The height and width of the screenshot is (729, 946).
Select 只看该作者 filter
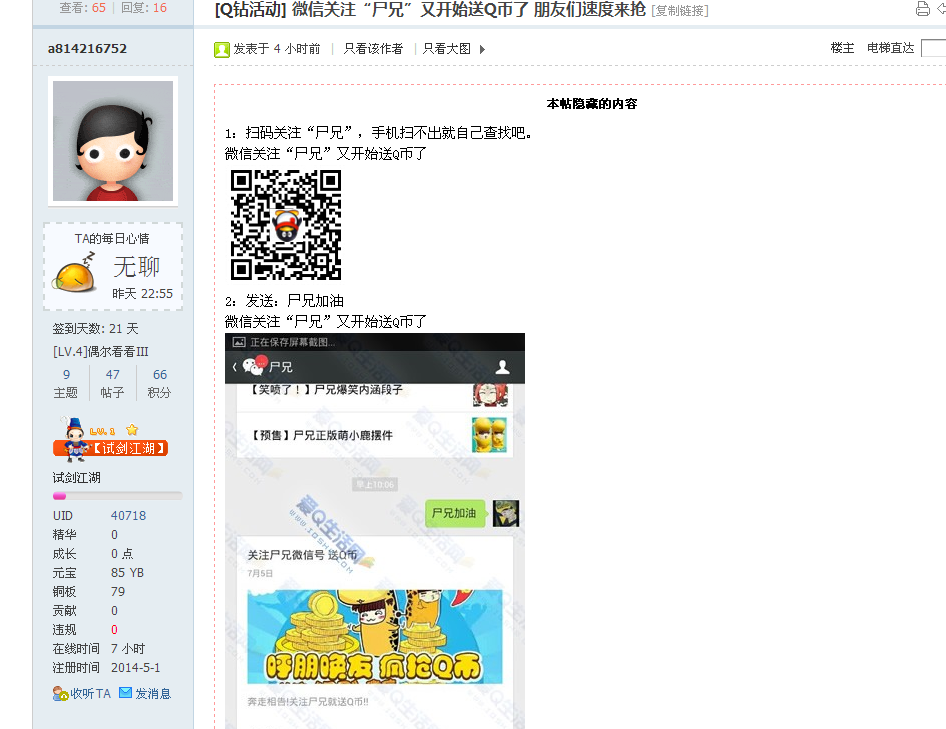[x=373, y=49]
